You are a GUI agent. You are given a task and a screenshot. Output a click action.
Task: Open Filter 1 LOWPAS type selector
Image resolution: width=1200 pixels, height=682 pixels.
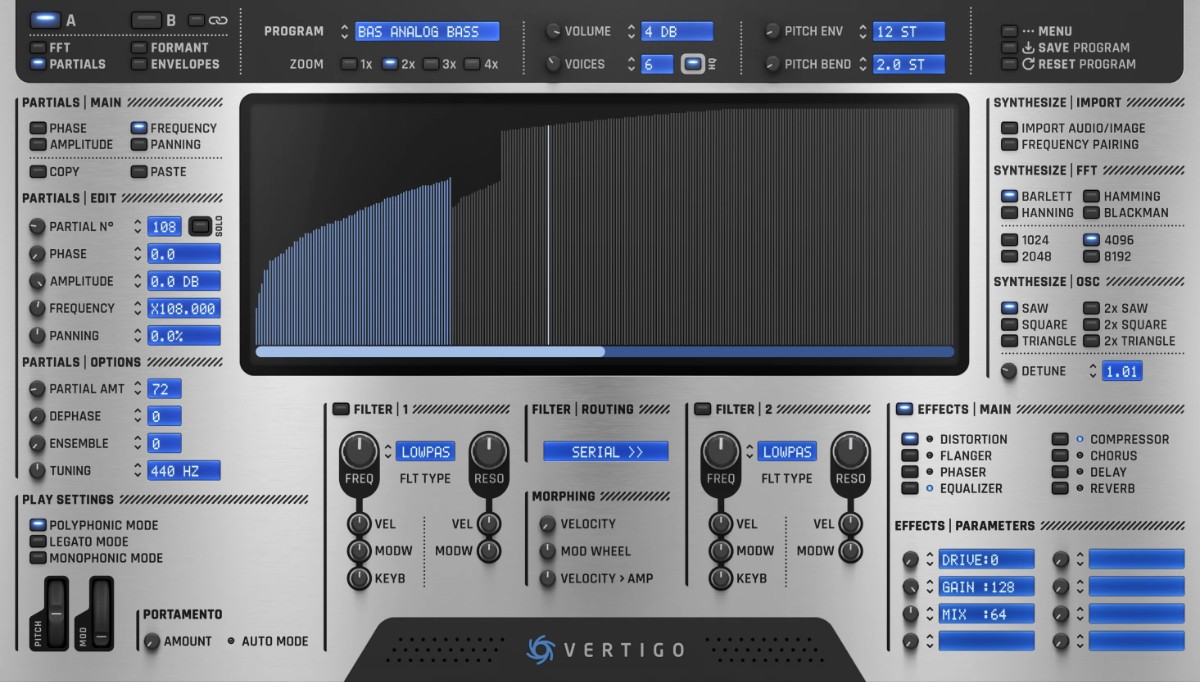[x=426, y=452]
